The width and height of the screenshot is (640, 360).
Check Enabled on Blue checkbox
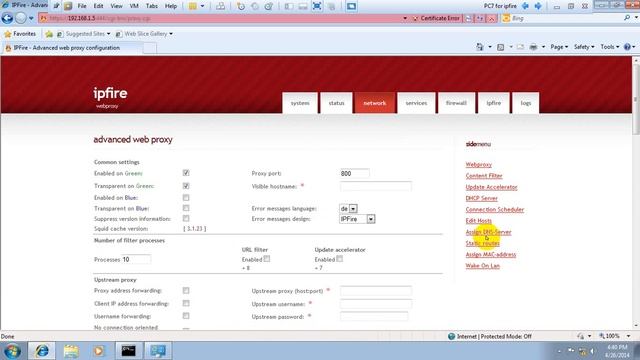[186, 198]
